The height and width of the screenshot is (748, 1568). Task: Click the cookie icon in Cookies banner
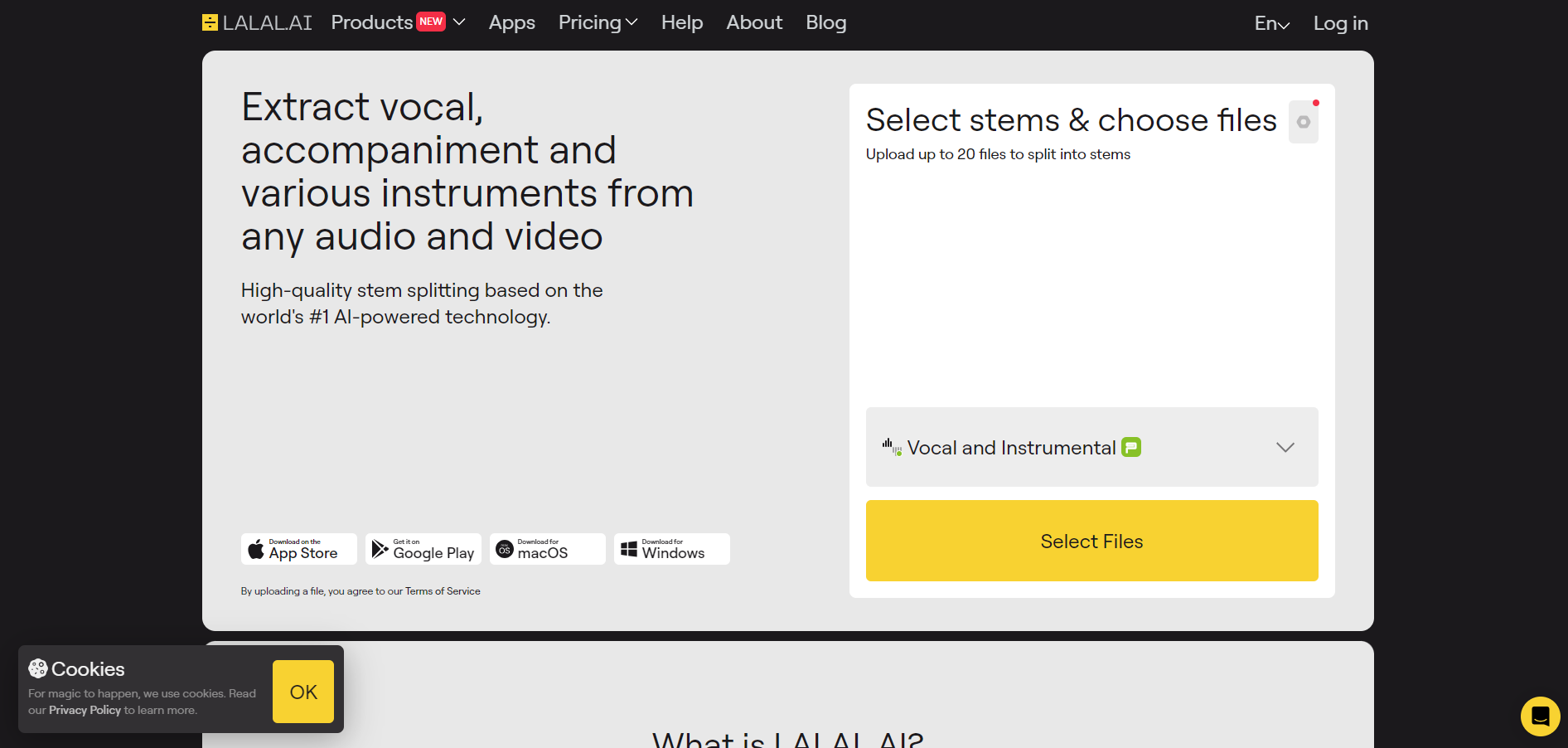(x=38, y=668)
